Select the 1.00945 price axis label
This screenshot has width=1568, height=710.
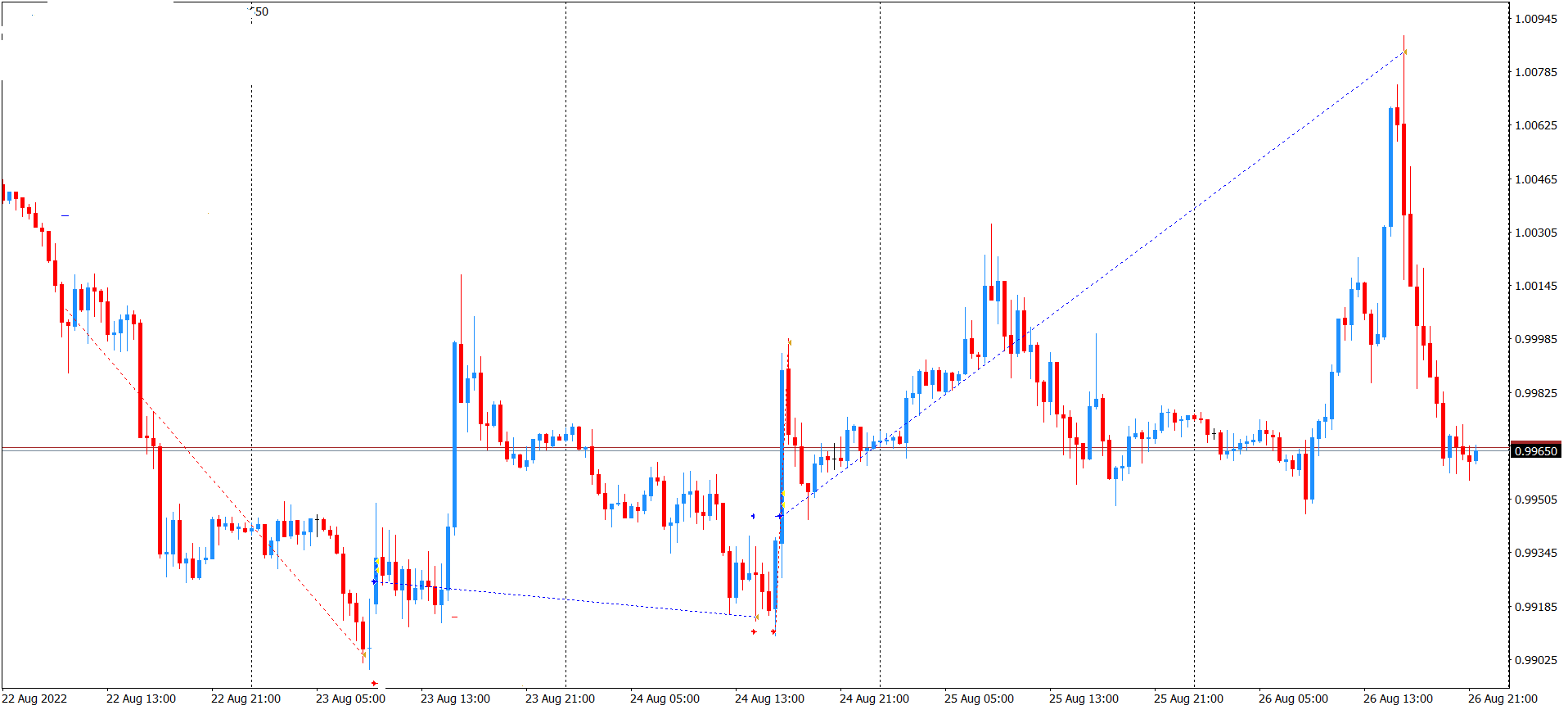pyautogui.click(x=1536, y=19)
